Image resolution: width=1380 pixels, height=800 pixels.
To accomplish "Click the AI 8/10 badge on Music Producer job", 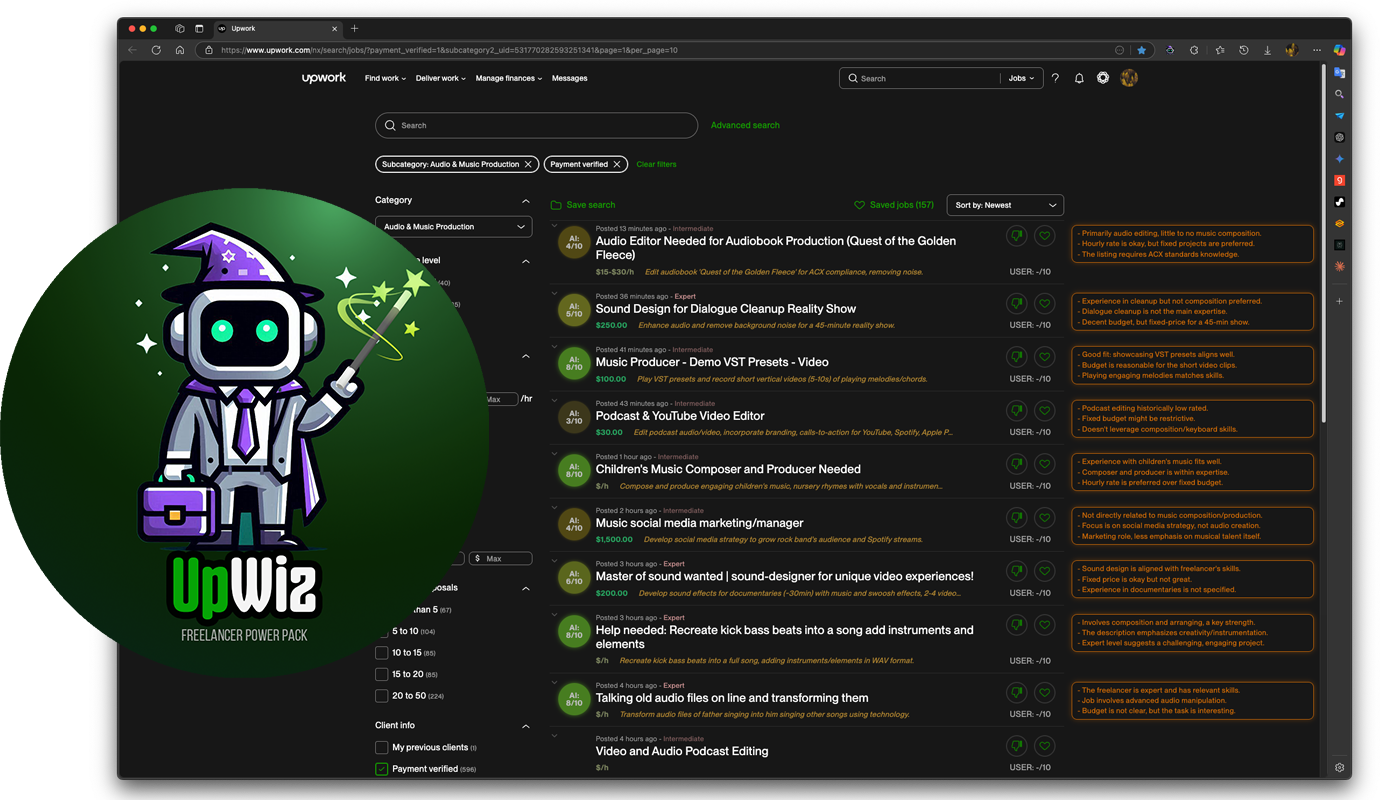I will pyautogui.click(x=573, y=365).
